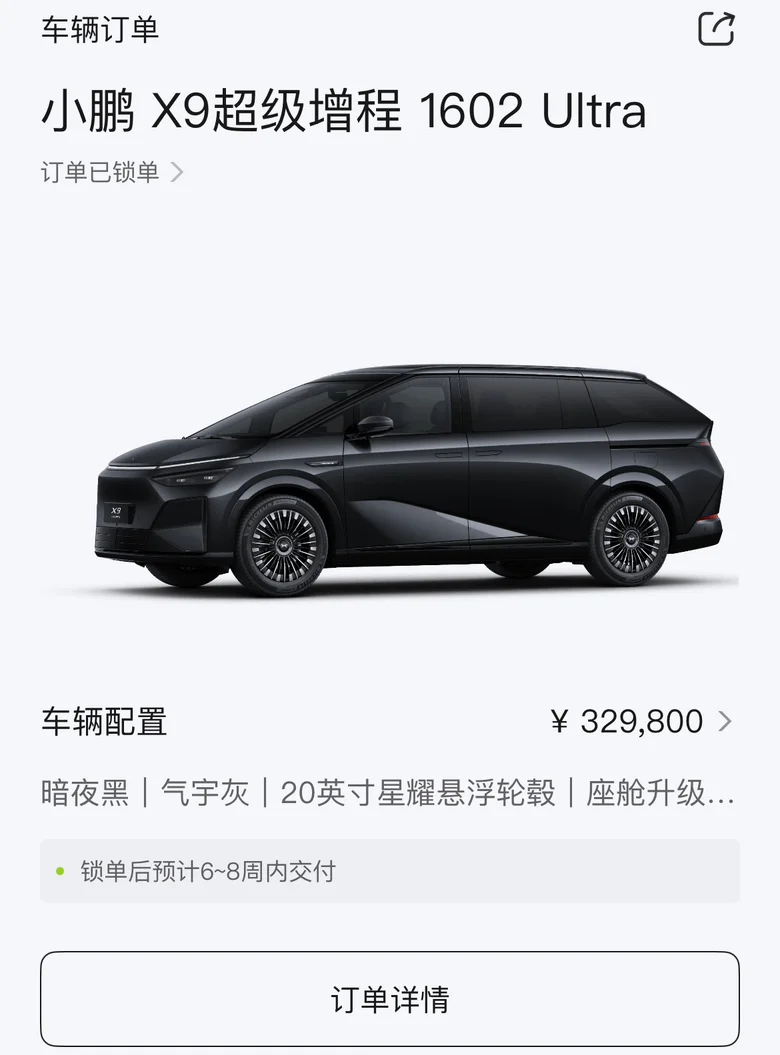The image size is (780, 1055).
Task: Click the car's side mirror
Action: click(372, 427)
